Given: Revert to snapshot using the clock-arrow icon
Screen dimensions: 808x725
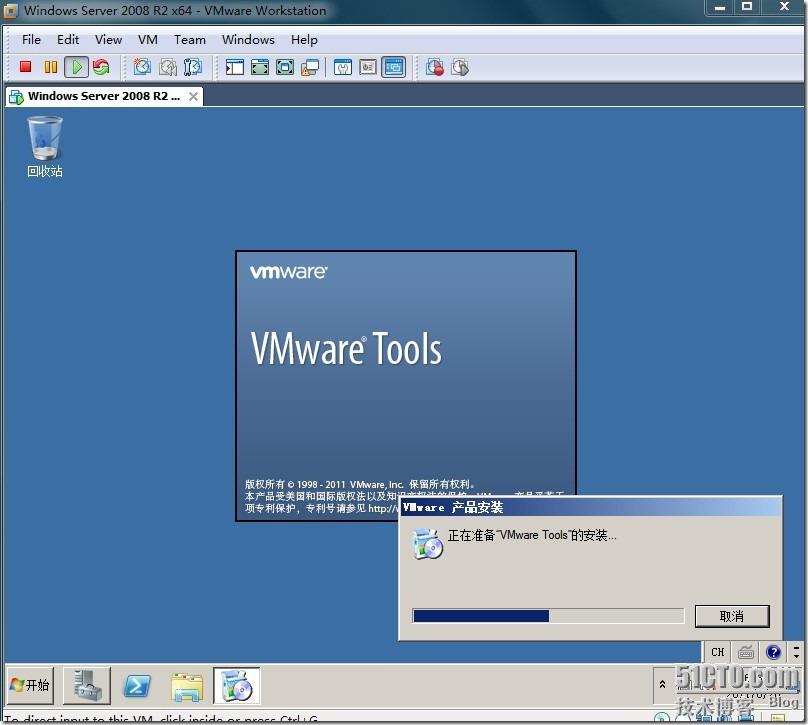Looking at the screenshot, I should [x=167, y=67].
